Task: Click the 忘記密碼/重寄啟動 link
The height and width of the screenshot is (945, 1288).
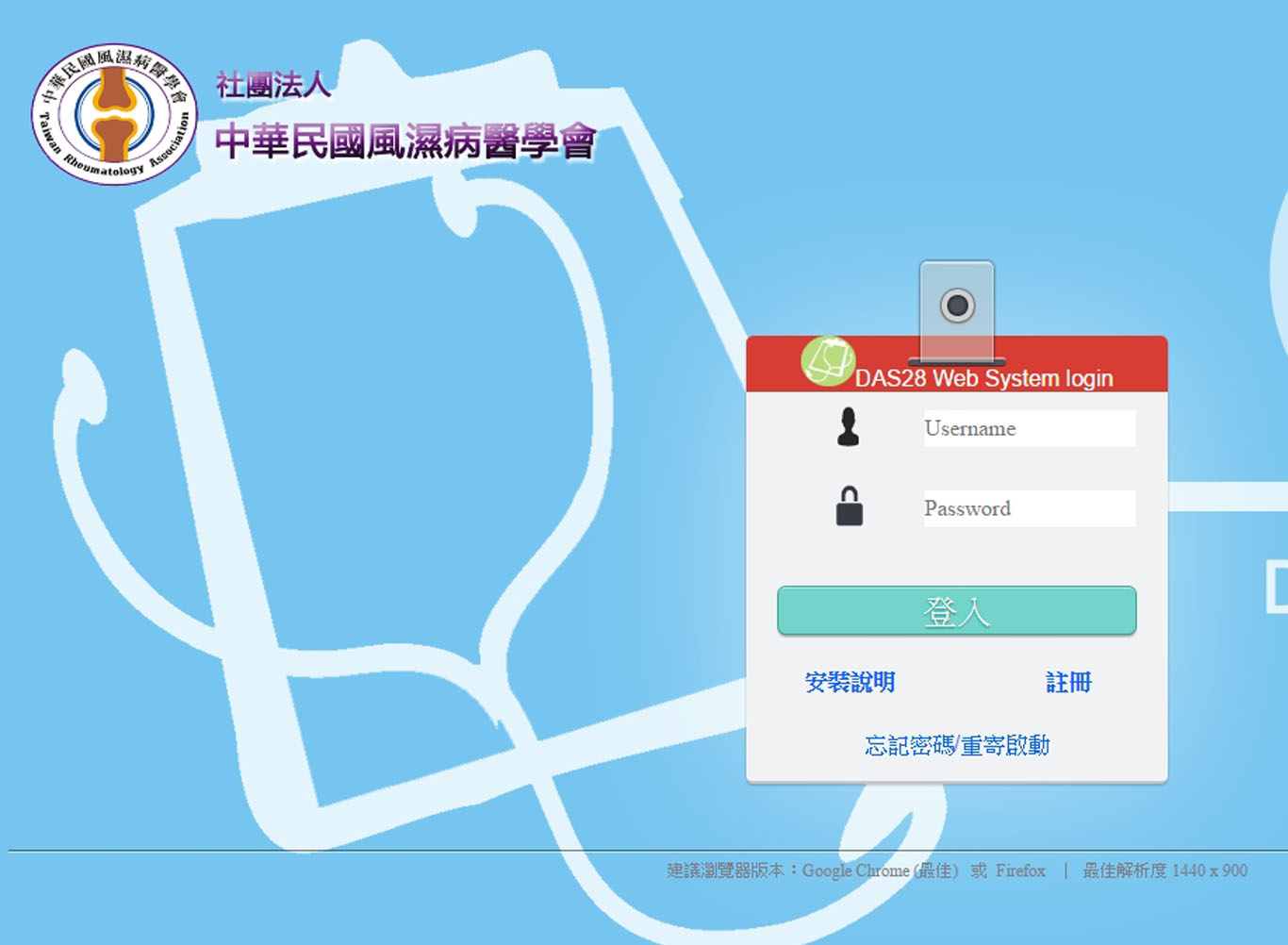Action: click(x=957, y=745)
